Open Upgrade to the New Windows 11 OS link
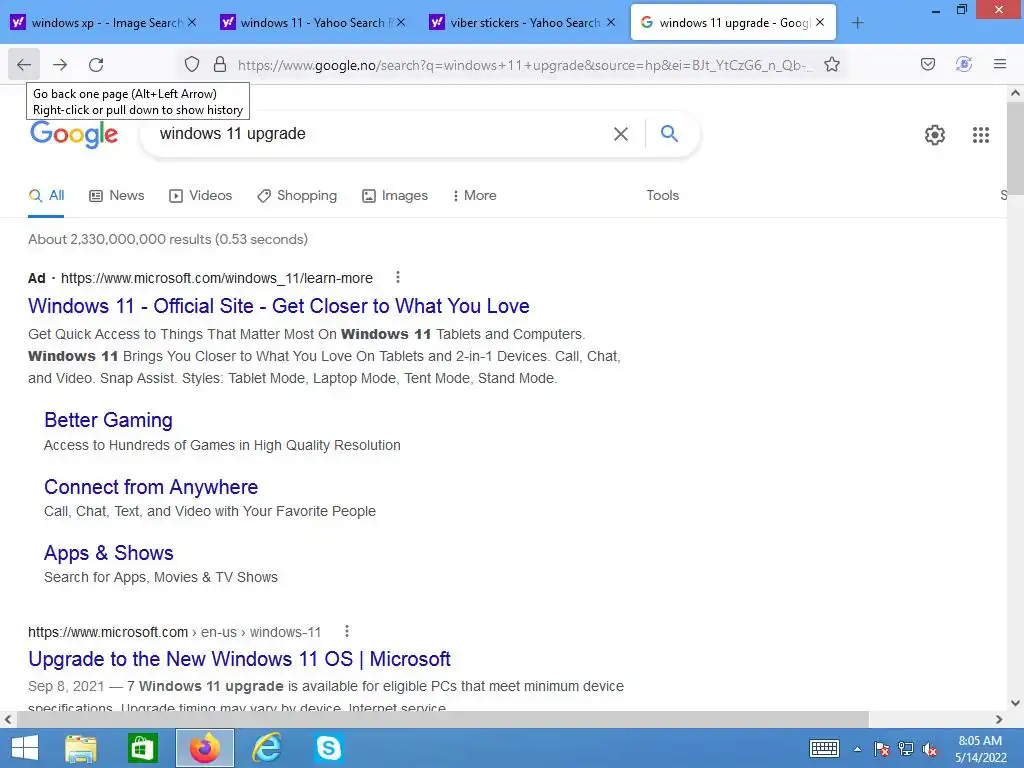Viewport: 1024px width, 768px height. tap(239, 659)
